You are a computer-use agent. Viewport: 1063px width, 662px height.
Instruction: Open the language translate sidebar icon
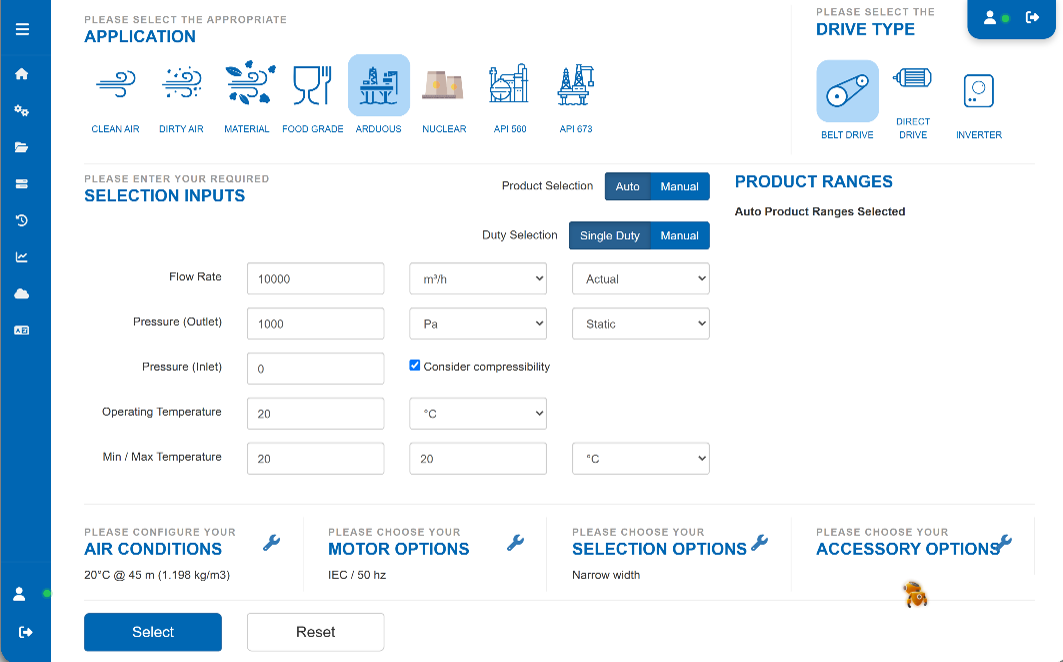[22, 330]
